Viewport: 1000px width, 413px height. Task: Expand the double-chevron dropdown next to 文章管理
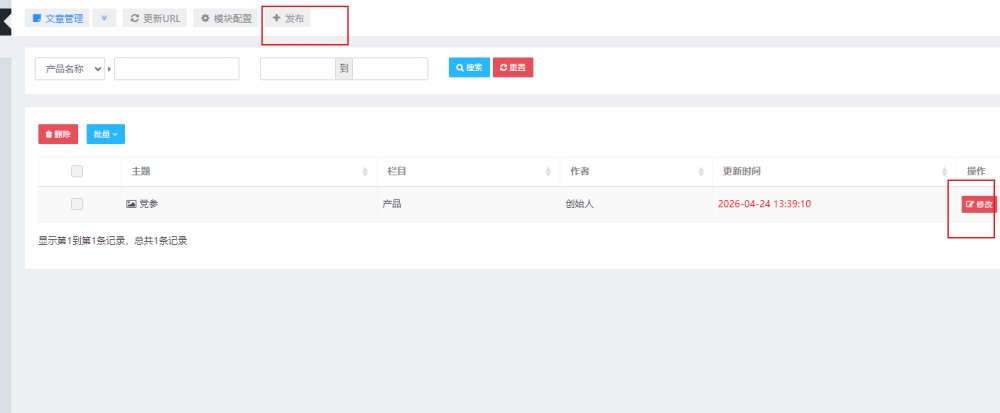click(104, 18)
